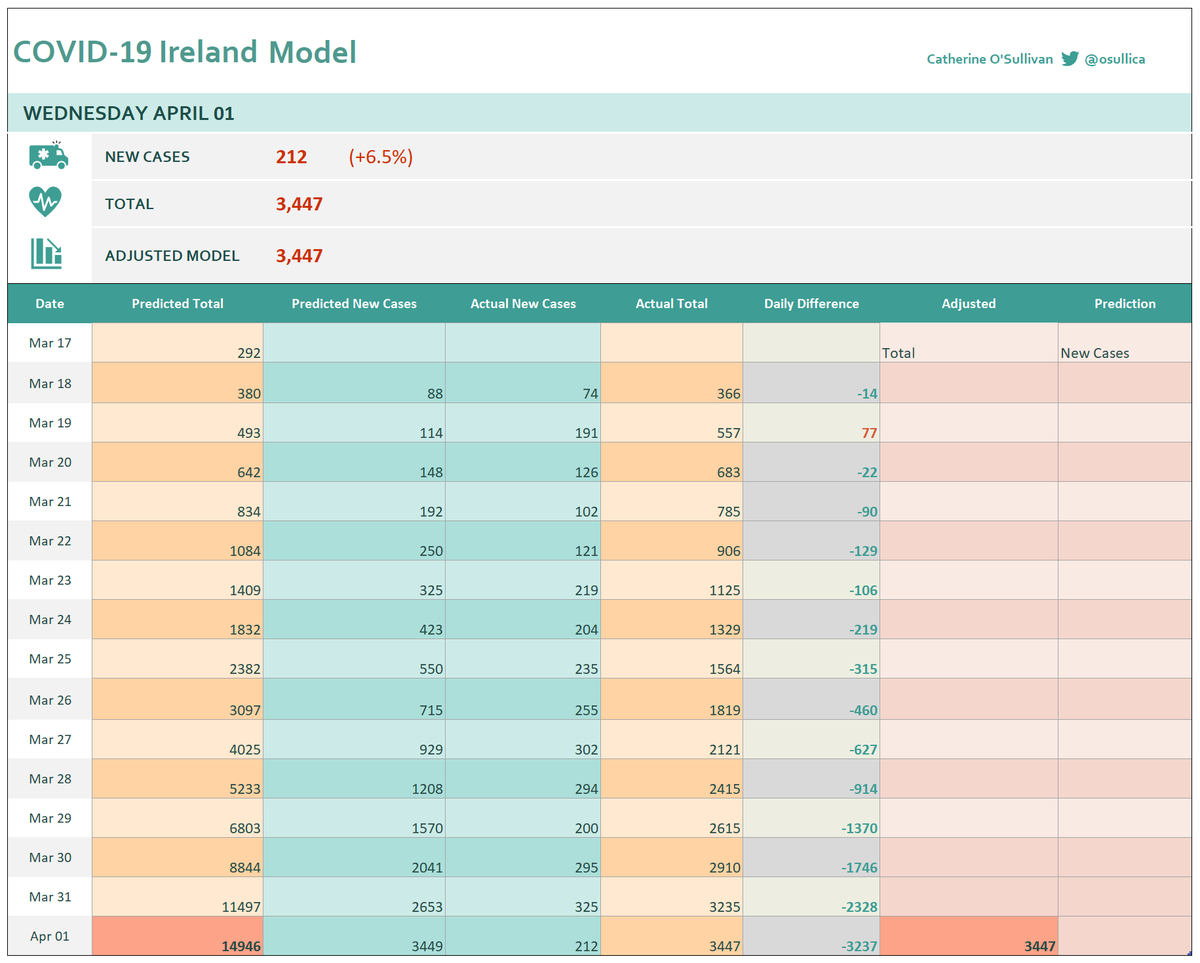Screen dimensions: 1200x963
Task: Toggle the Actual New Cases column header
Action: 522,303
